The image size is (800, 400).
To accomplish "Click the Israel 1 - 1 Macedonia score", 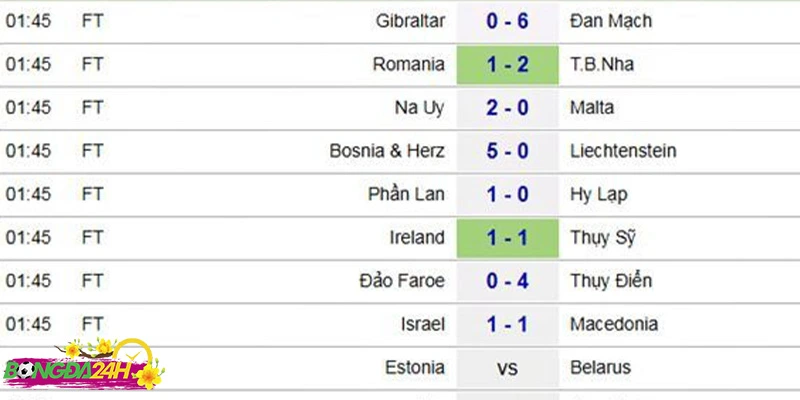I will click(507, 324).
